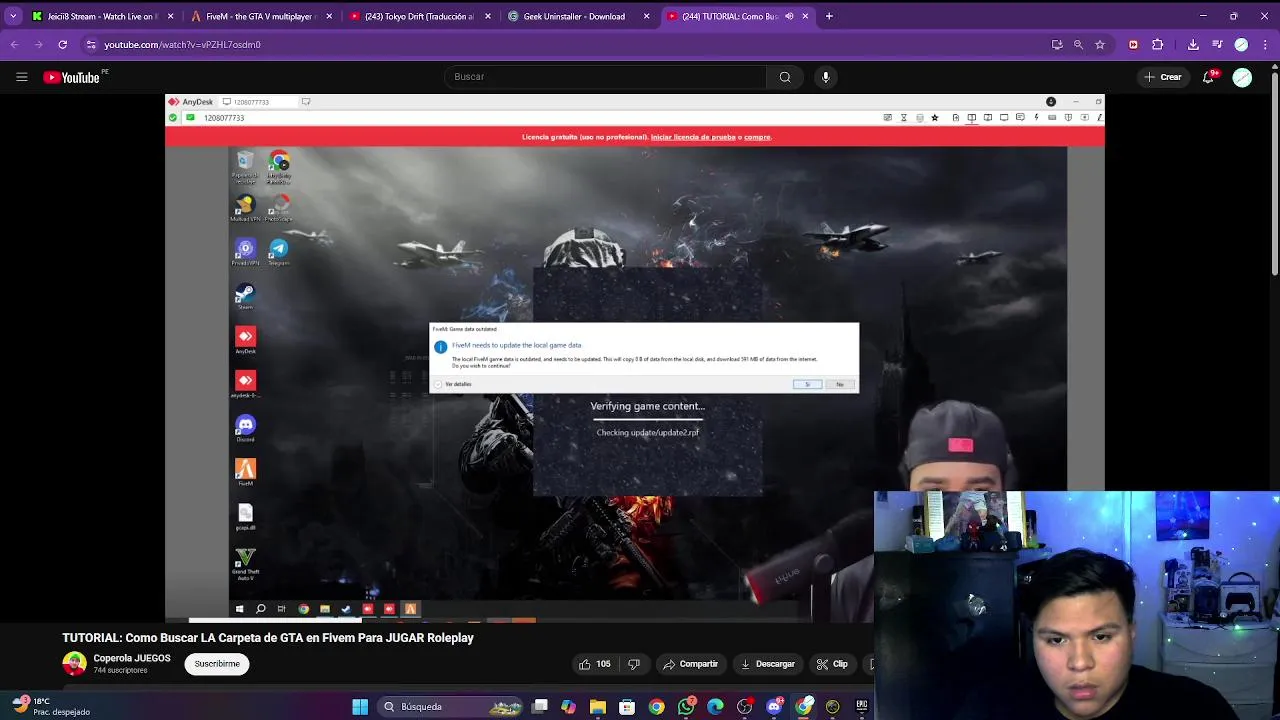
Task: Subscribe with the Suscribirme button
Action: 217,664
